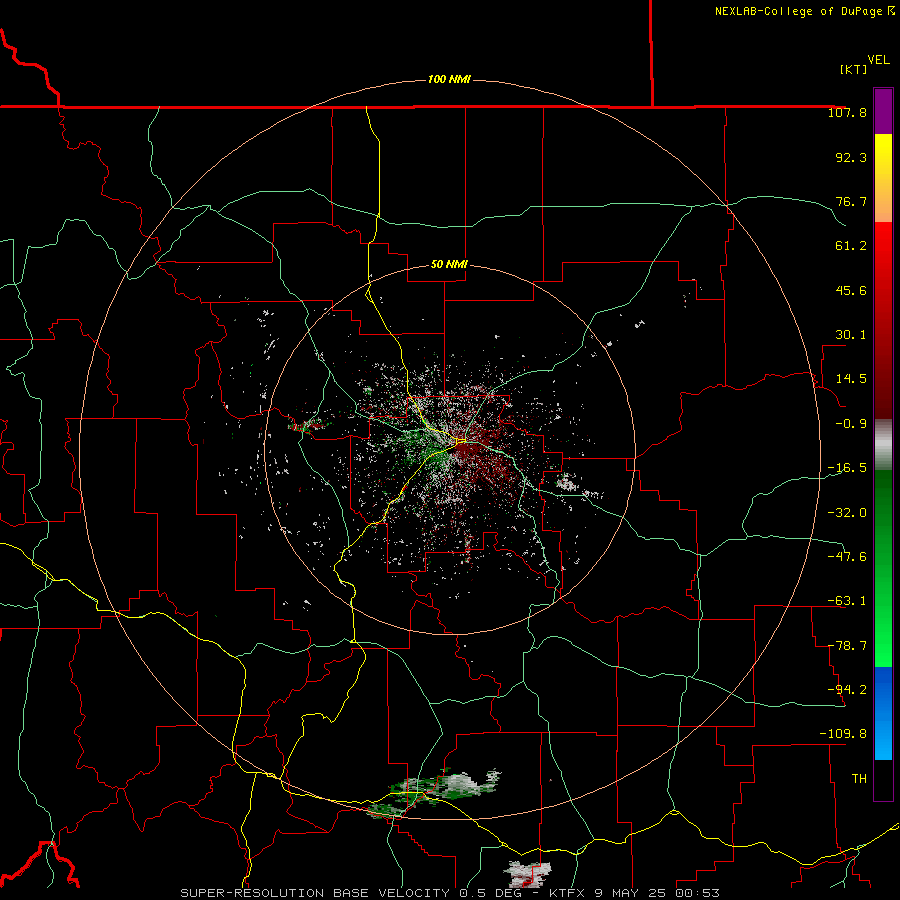The image size is (900, 900).
Task: Click the NEXLAB-College of DuPage credit text
Action: click(x=804, y=11)
